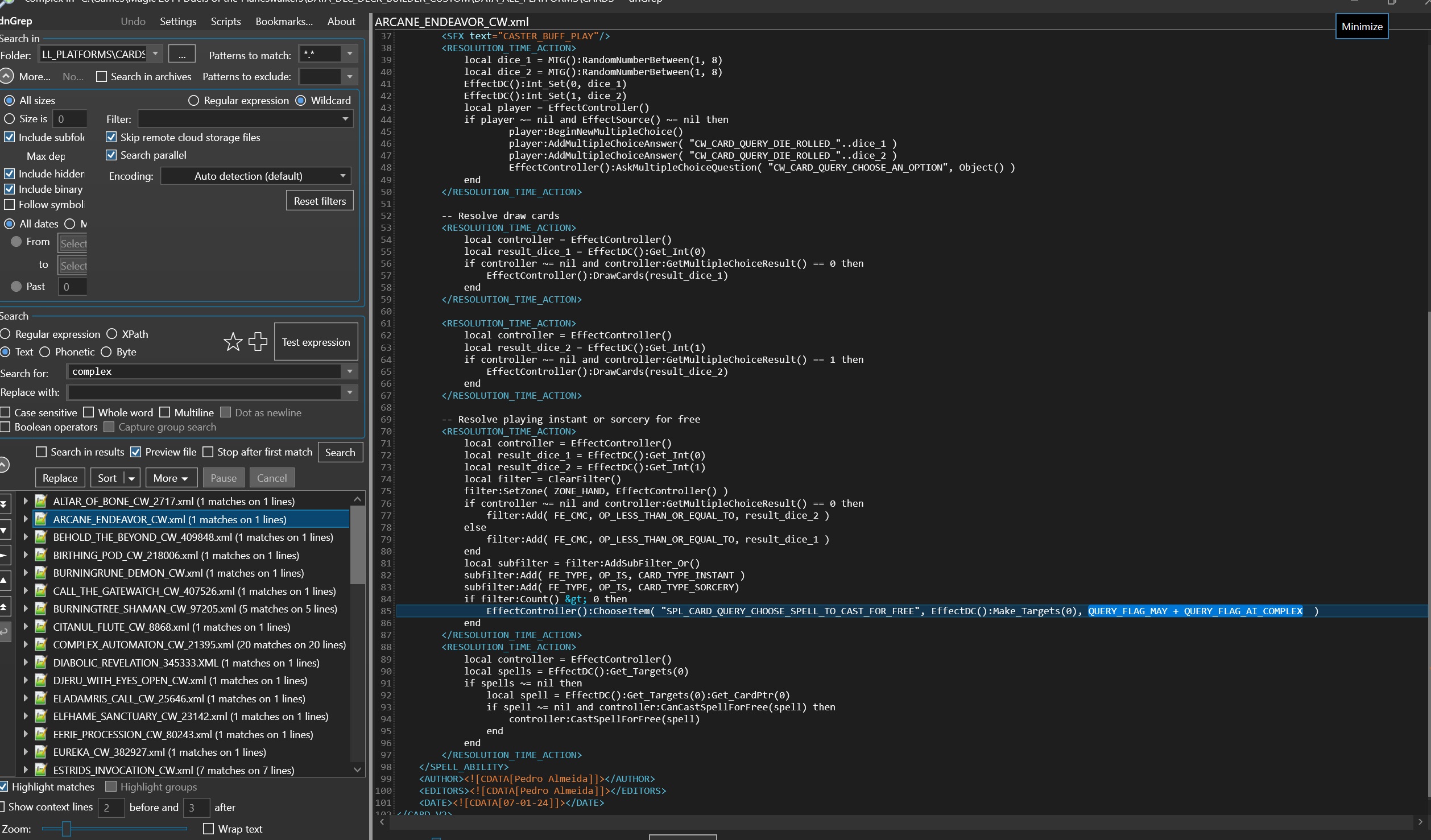Image resolution: width=1431 pixels, height=840 pixels.
Task: Select the Regular expression search radio
Action: pos(6,334)
